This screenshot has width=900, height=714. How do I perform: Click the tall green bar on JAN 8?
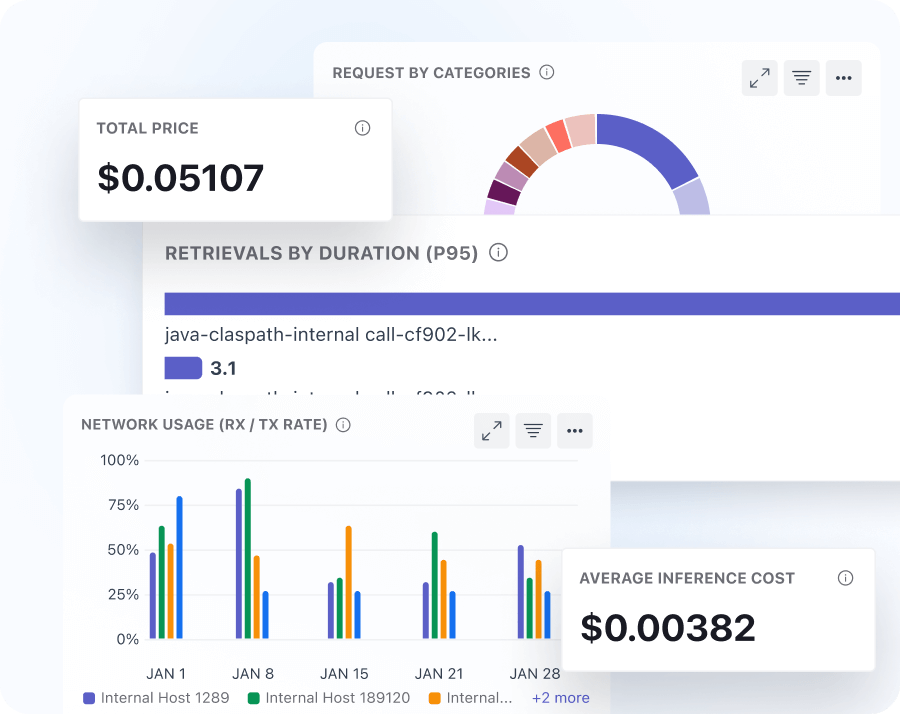click(248, 558)
